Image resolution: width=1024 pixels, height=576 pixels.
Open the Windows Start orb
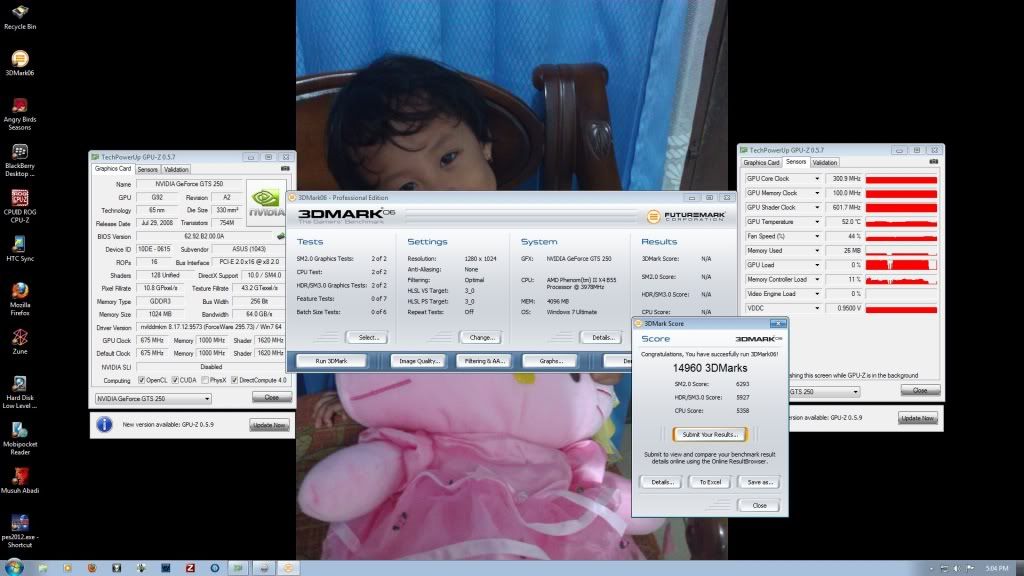click(14, 567)
